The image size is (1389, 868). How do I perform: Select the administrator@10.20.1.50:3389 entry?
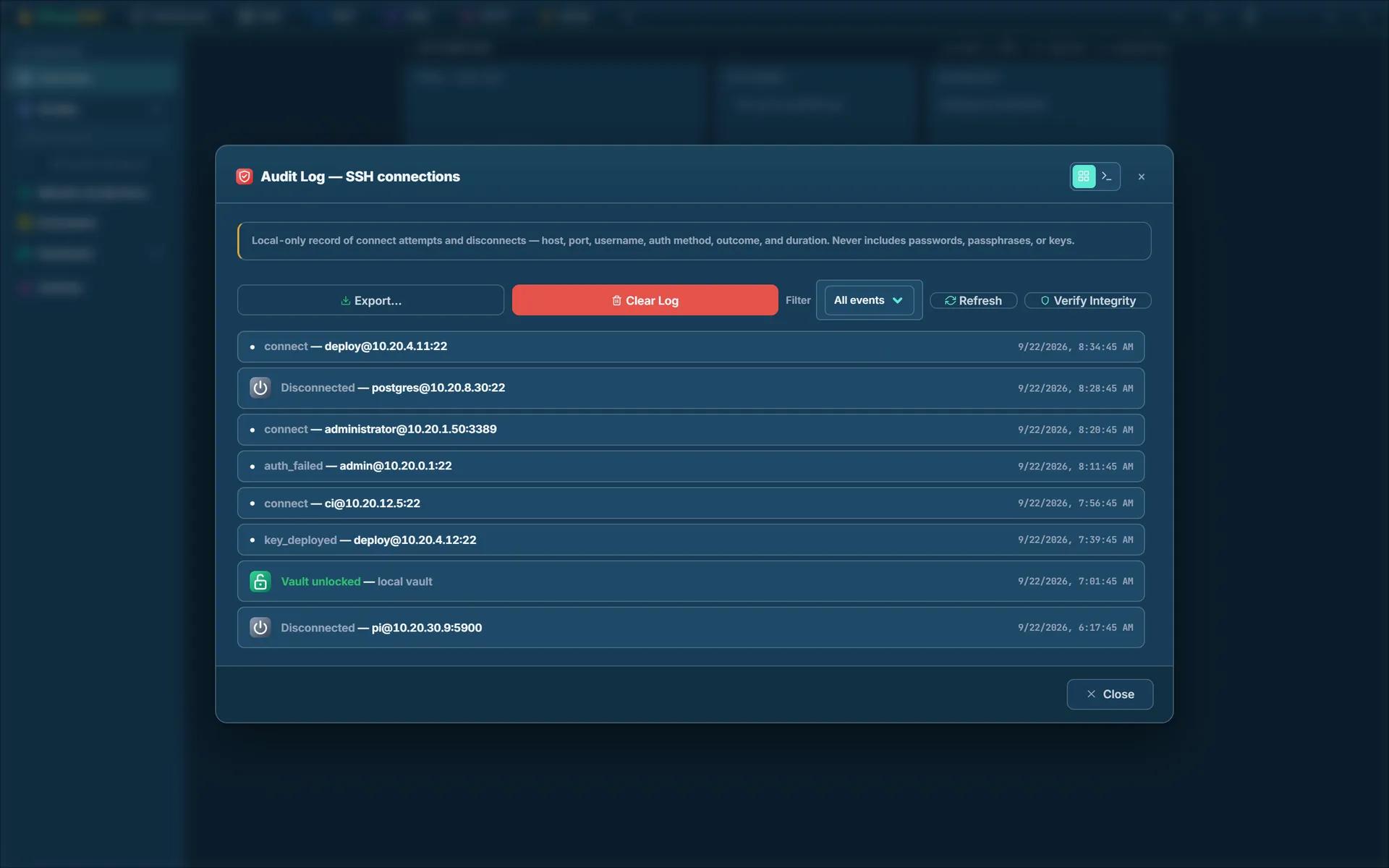point(690,430)
